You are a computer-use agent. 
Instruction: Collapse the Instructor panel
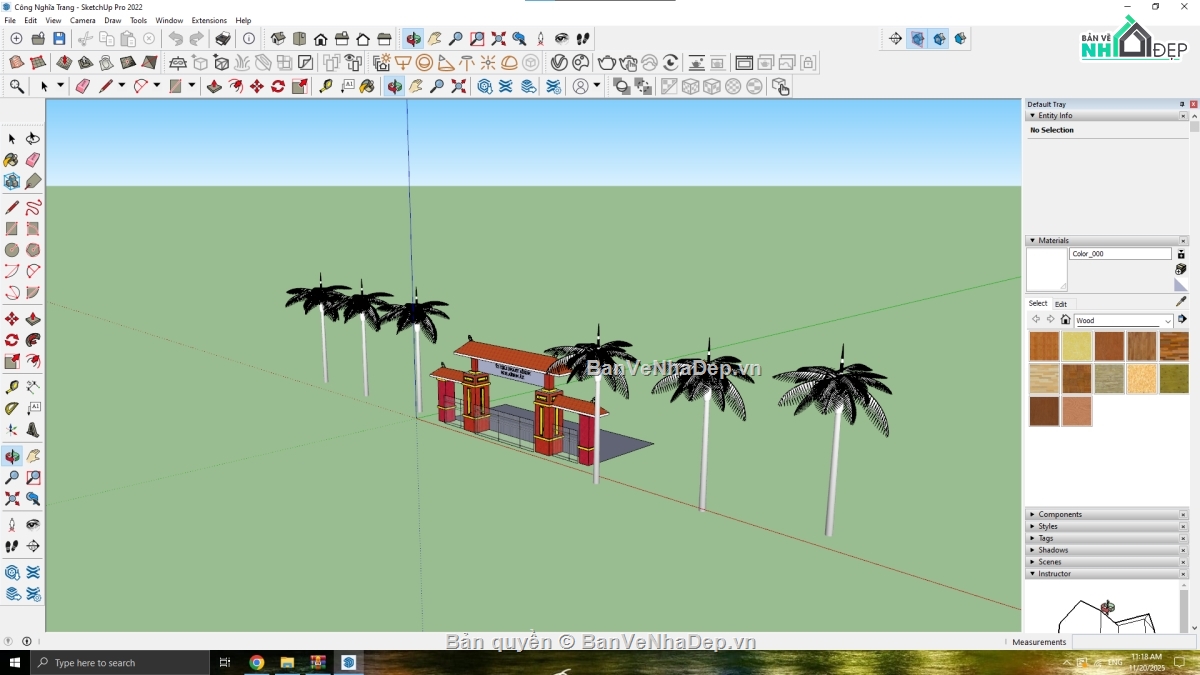[1032, 574]
